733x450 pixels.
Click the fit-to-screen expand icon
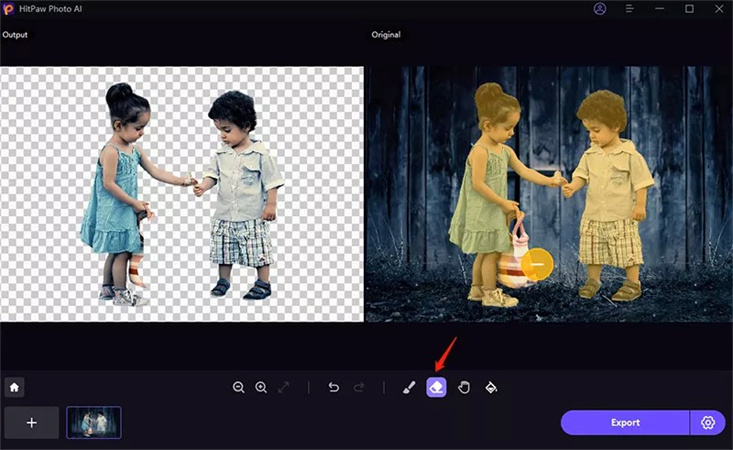(283, 387)
